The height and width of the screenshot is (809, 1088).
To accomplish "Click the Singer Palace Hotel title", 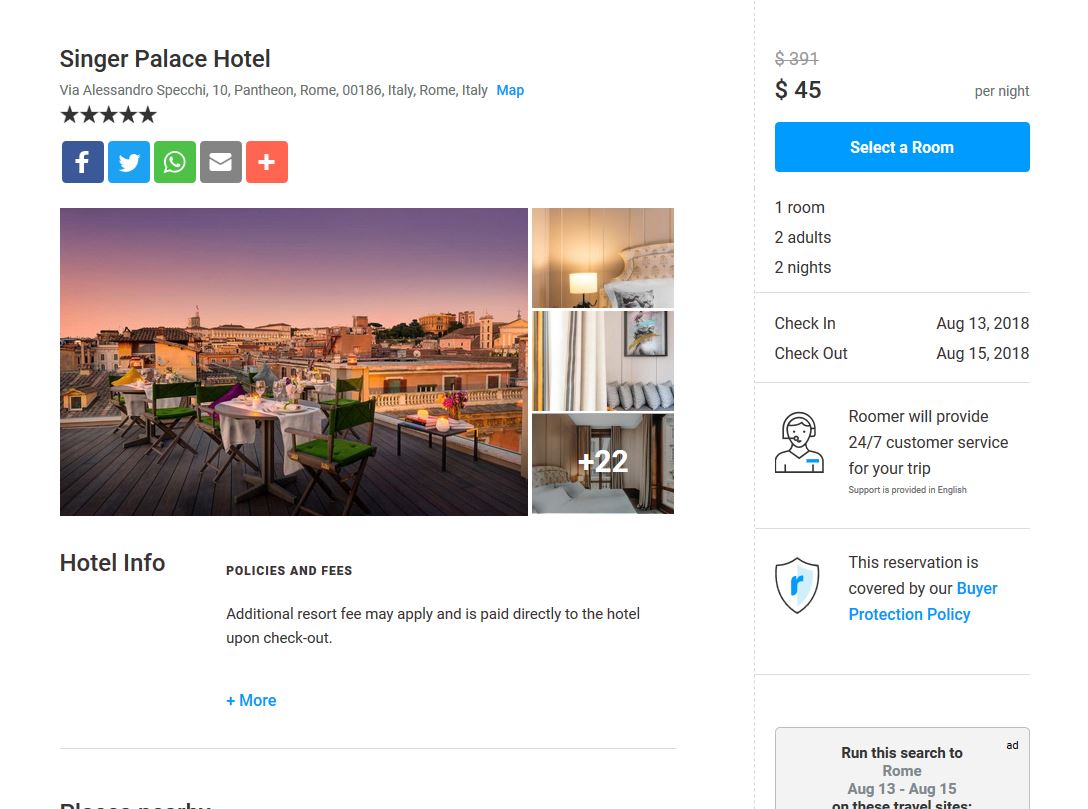I will coord(165,59).
